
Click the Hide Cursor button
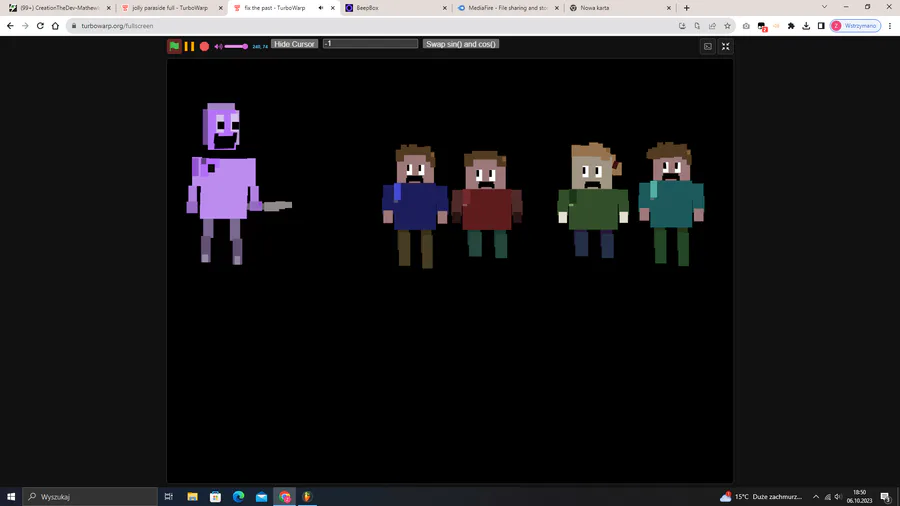tap(294, 44)
